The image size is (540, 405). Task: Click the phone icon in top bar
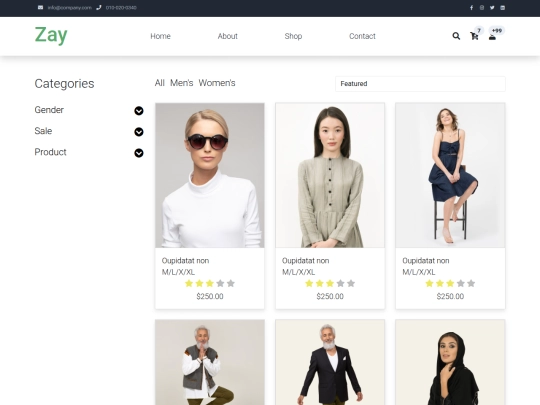coord(99,8)
